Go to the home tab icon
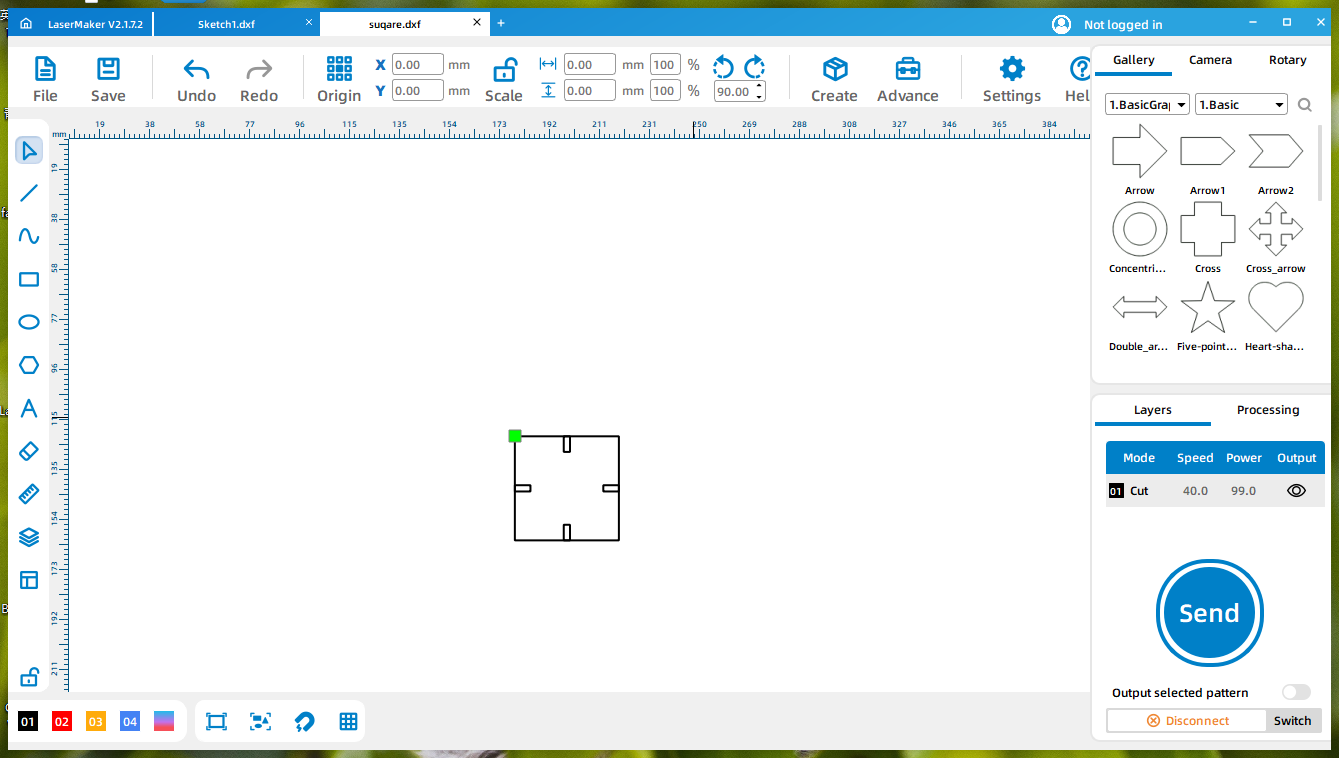Viewport: 1339px width, 758px height. [x=26, y=24]
